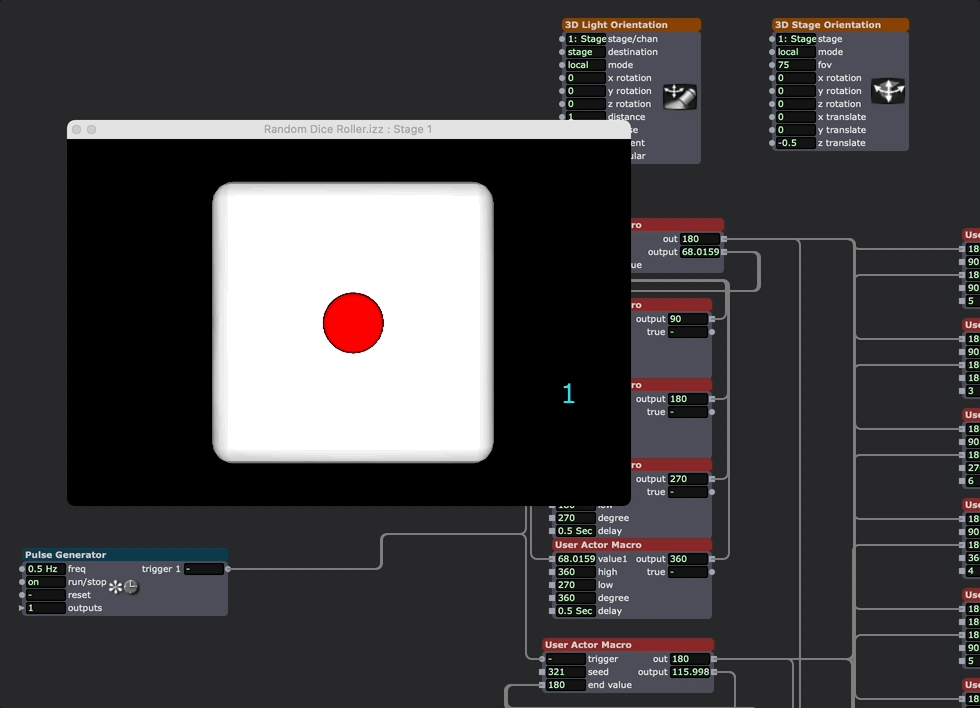Click the 3D Light Orientation spotlight icon
This screenshot has height=708, width=980.
680,96
